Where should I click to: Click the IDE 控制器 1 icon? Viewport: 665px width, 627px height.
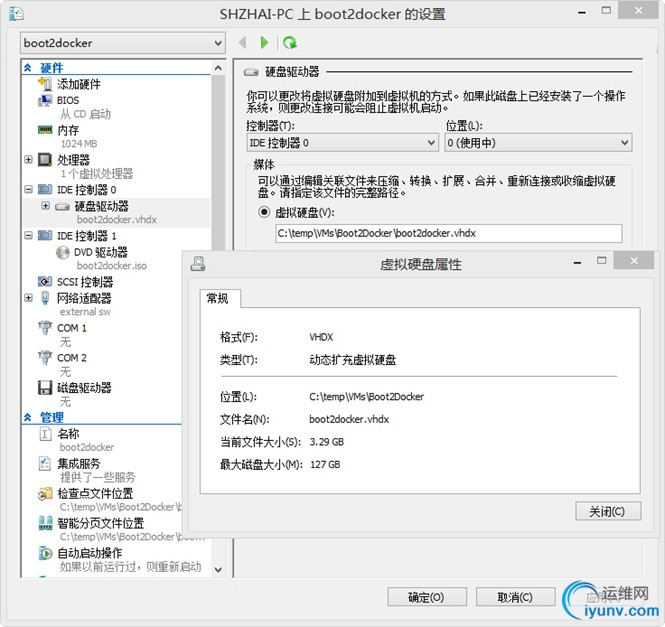point(45,235)
